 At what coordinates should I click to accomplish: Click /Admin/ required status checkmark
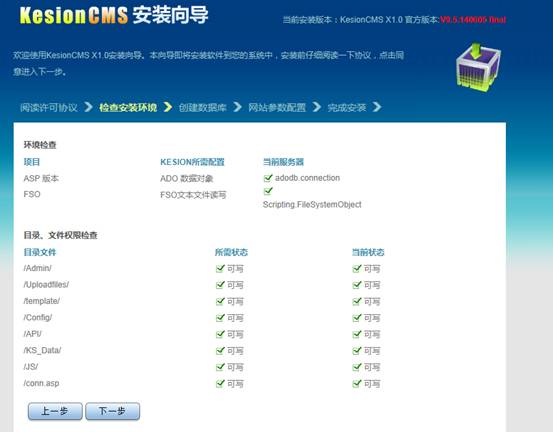point(220,268)
